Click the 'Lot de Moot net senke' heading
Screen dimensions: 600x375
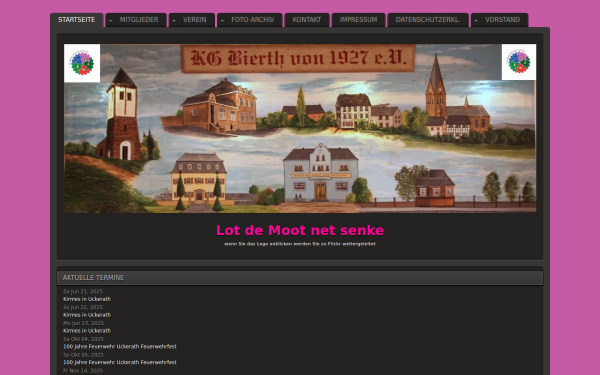[x=300, y=230]
